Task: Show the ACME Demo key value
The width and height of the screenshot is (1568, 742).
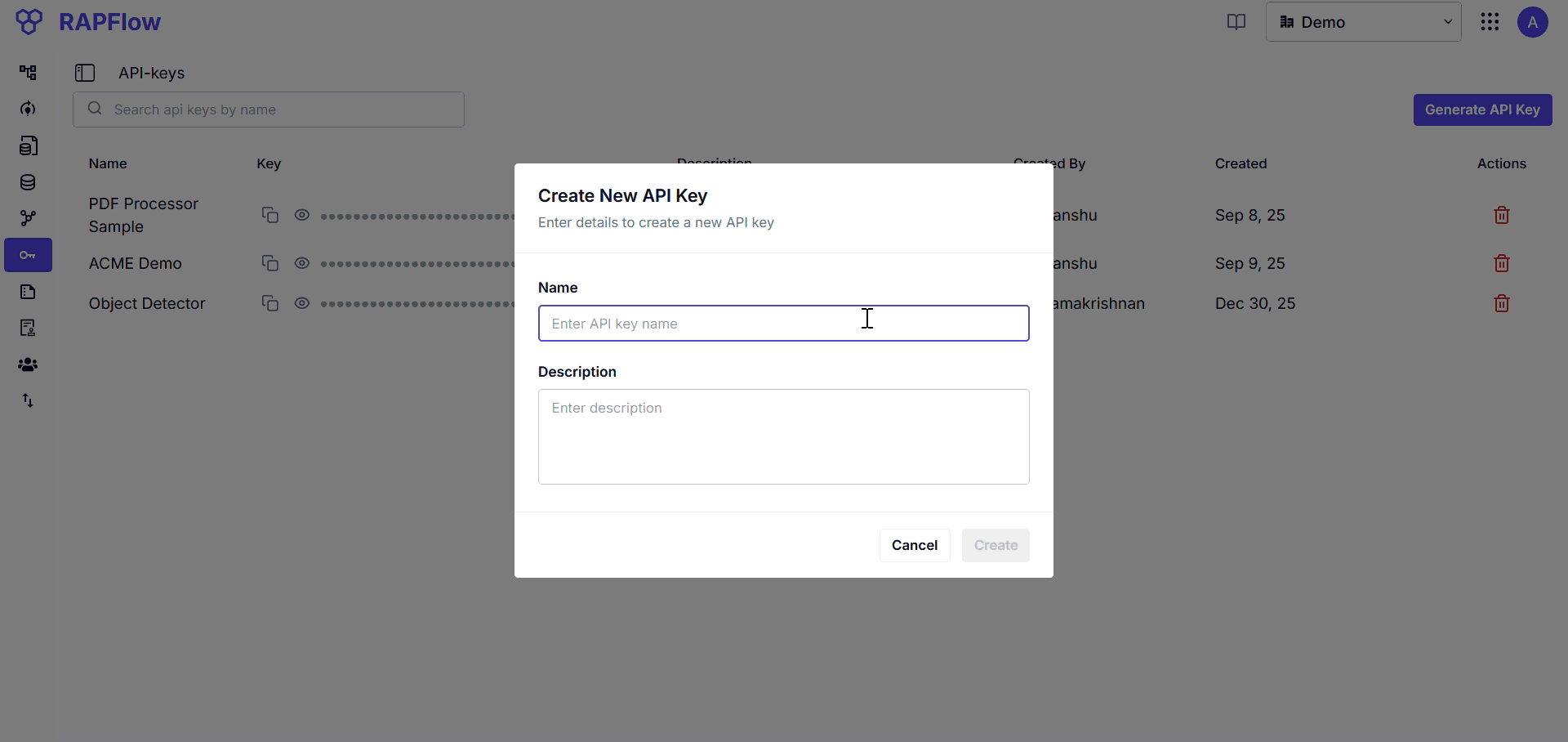Action: tap(302, 263)
